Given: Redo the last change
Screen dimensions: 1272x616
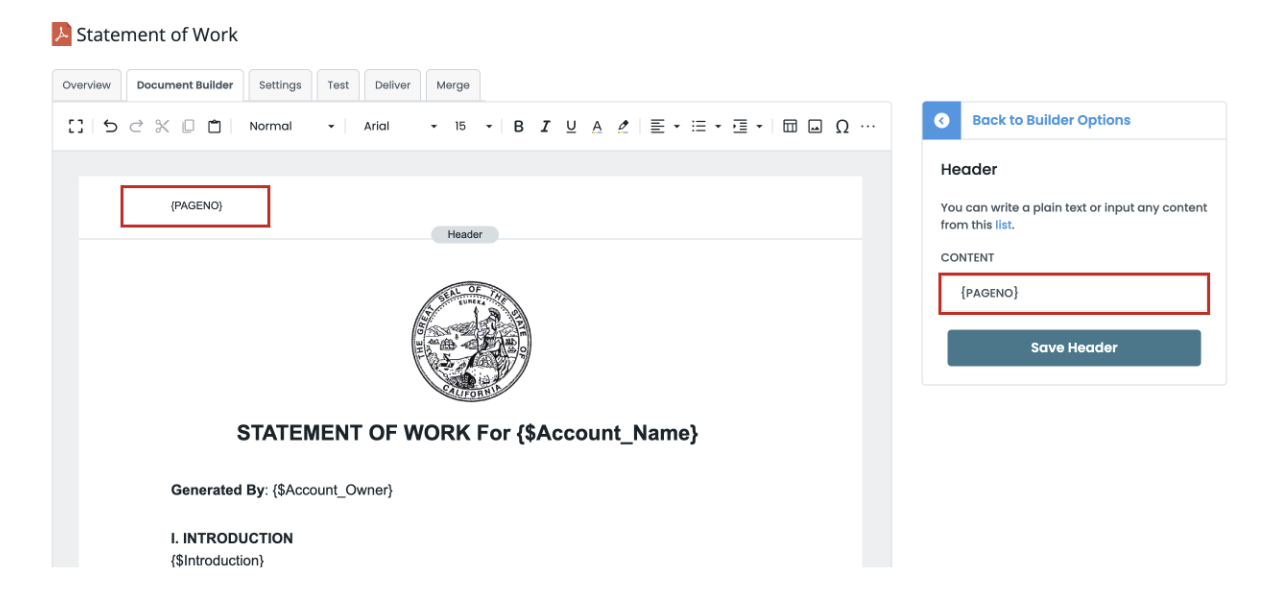Looking at the screenshot, I should tap(136, 126).
